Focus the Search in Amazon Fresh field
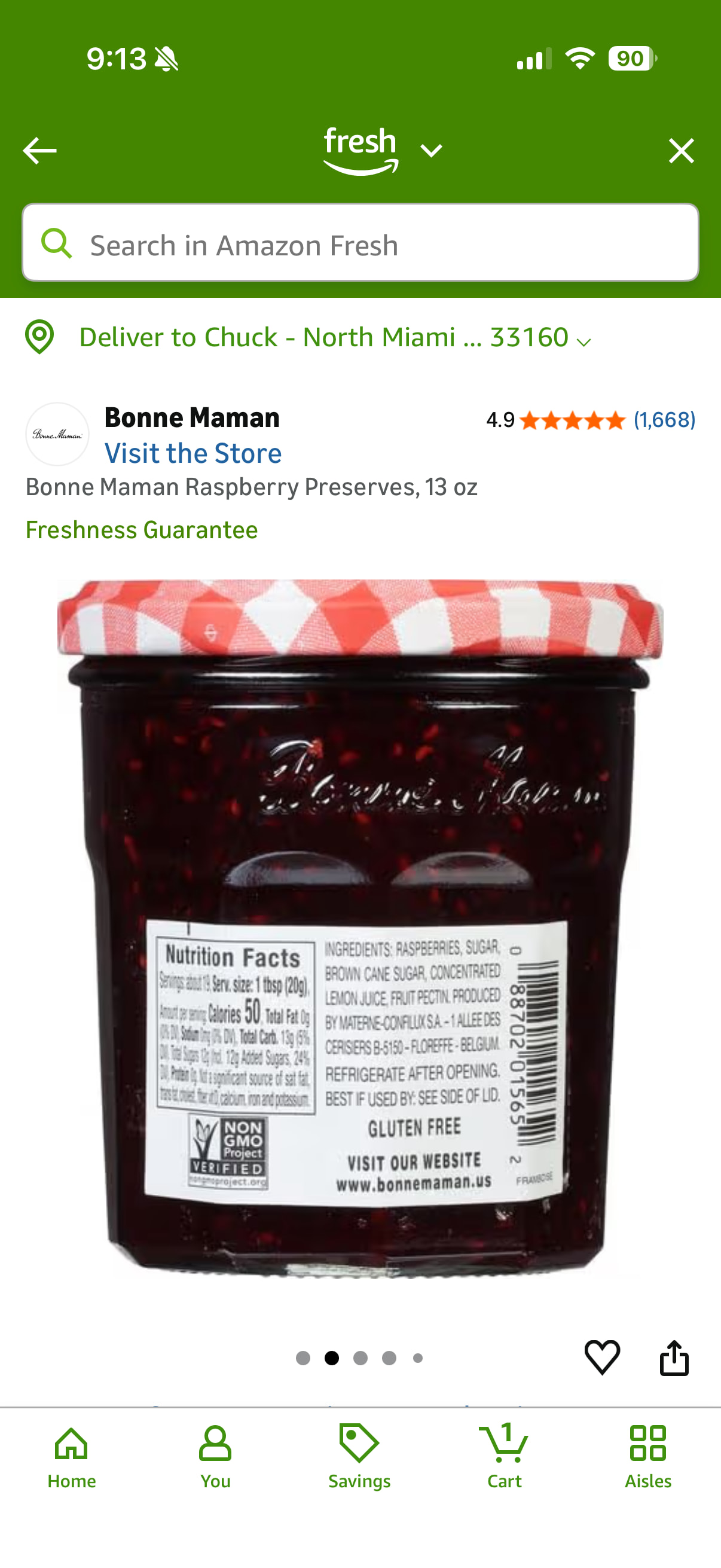Image resolution: width=721 pixels, height=1568 pixels. point(360,243)
